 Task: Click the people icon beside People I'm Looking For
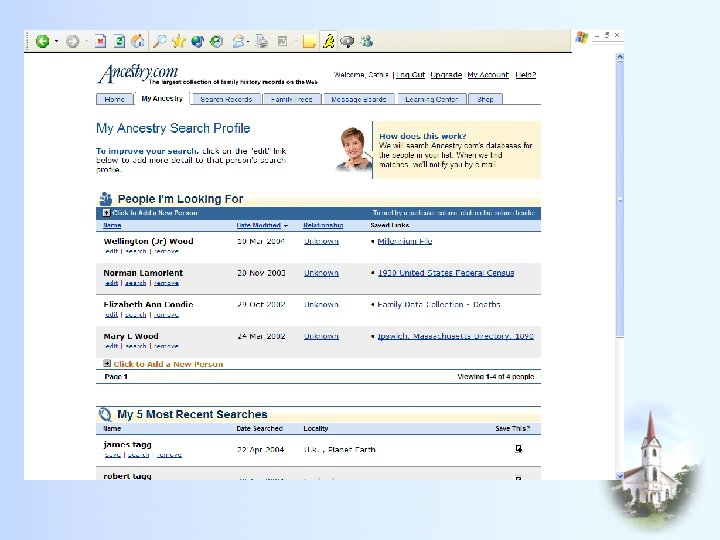click(x=106, y=198)
